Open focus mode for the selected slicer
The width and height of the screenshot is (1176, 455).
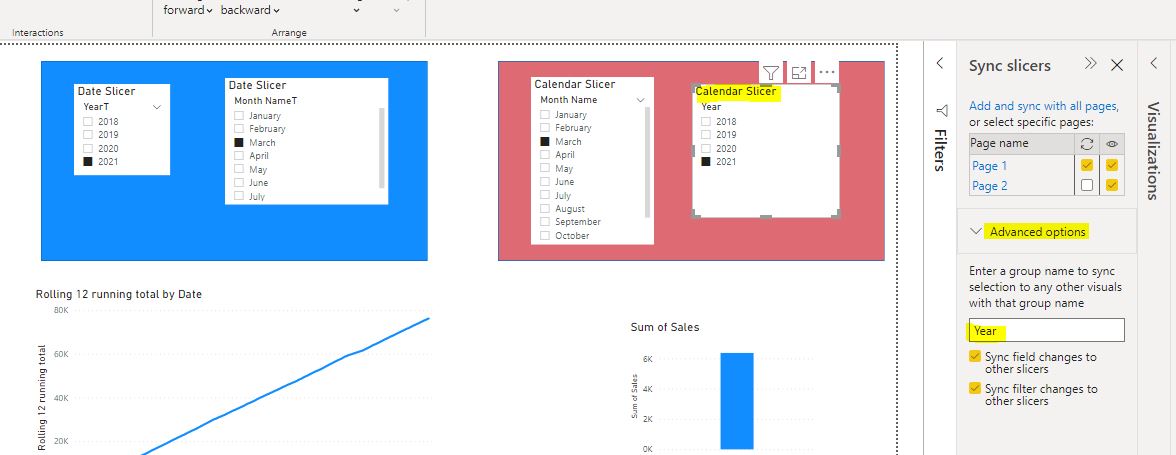[799, 73]
